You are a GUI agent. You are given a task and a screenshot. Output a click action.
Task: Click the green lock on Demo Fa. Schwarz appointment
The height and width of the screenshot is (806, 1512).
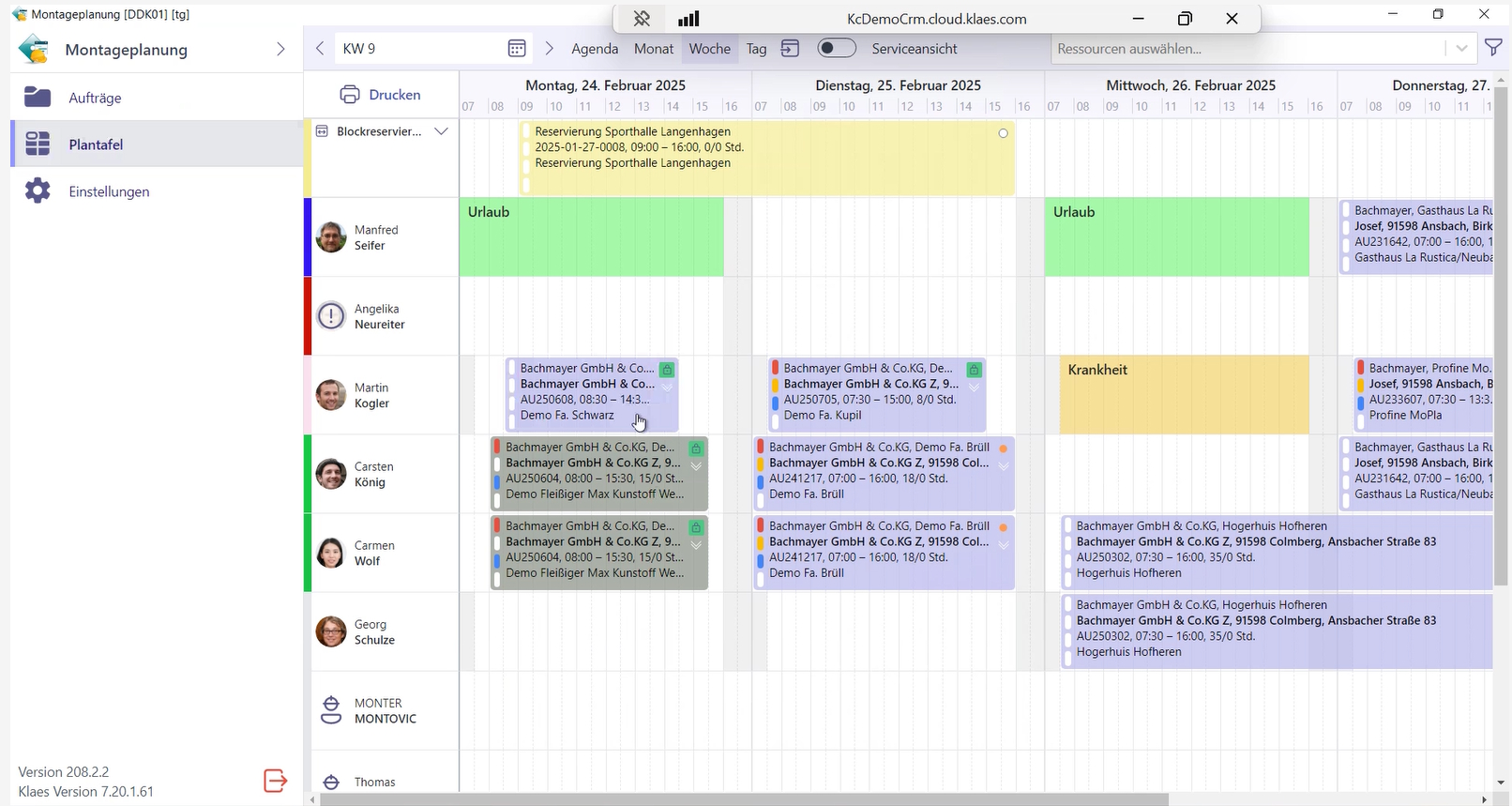[667, 370]
